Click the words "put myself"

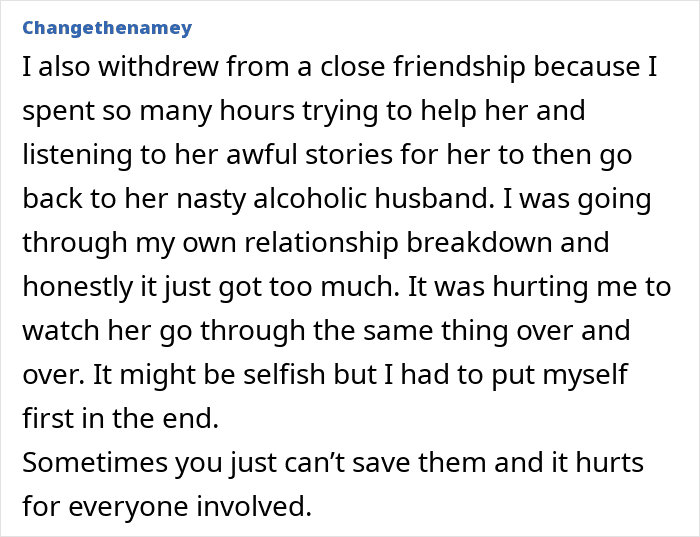coord(560,374)
